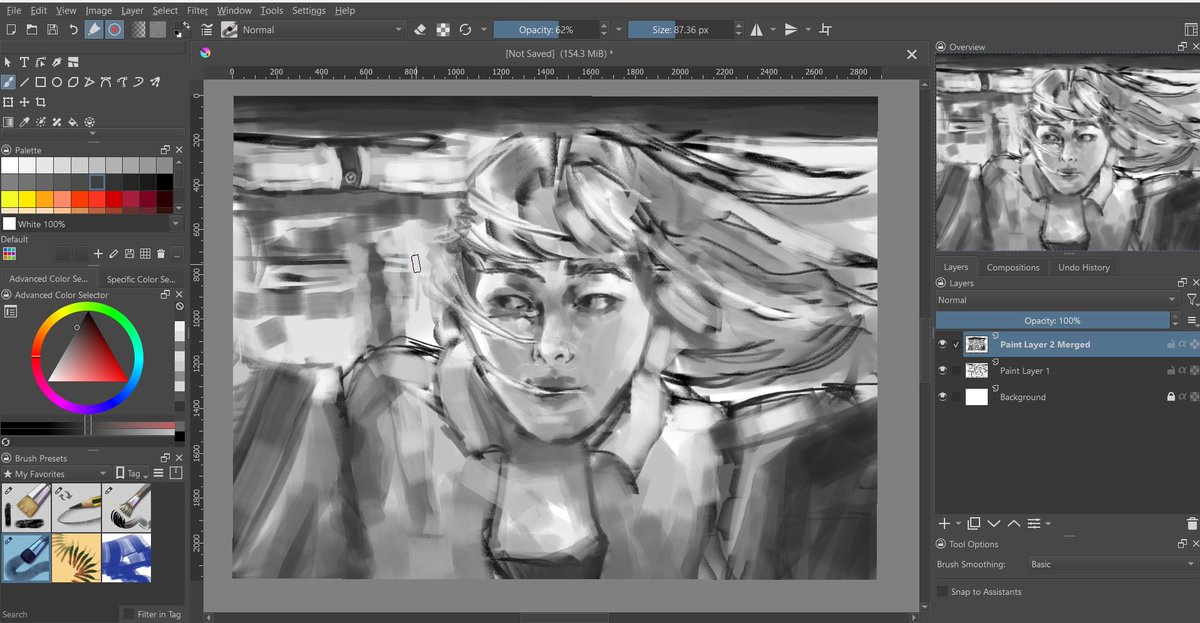Hide the Background layer eye
The width and height of the screenshot is (1200, 623).
943,397
